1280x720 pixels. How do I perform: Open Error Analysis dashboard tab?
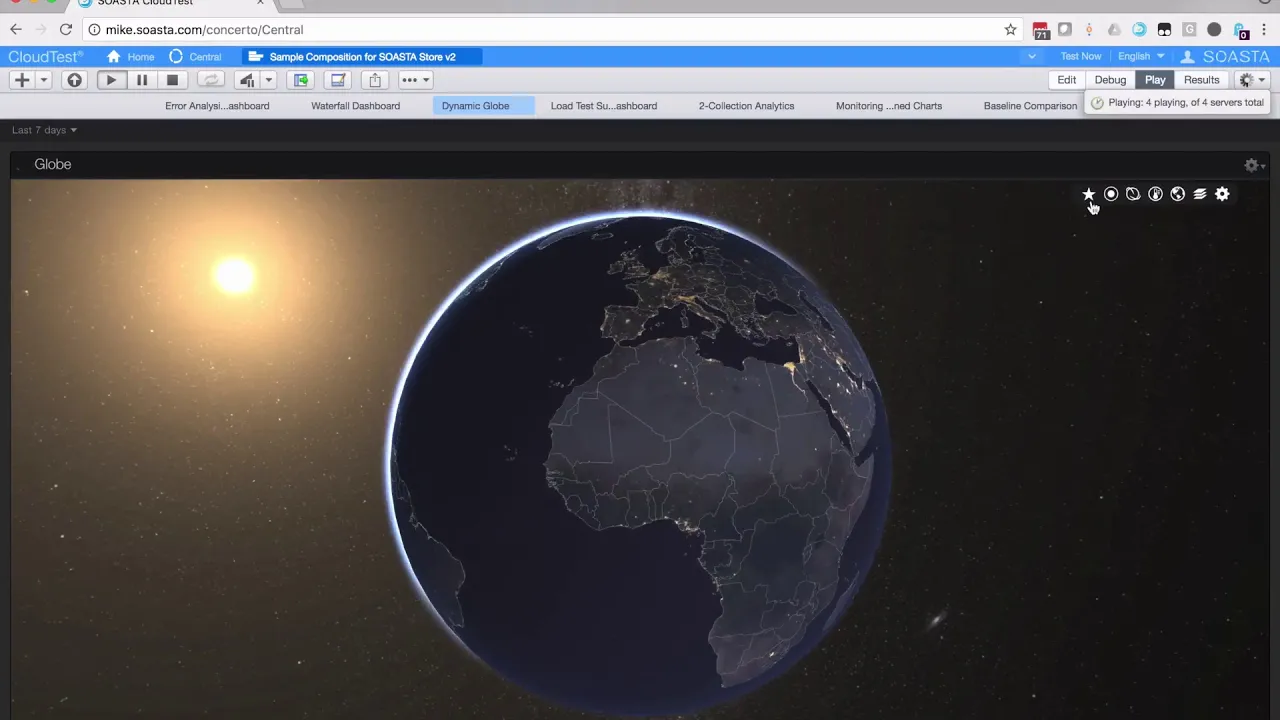[217, 106]
